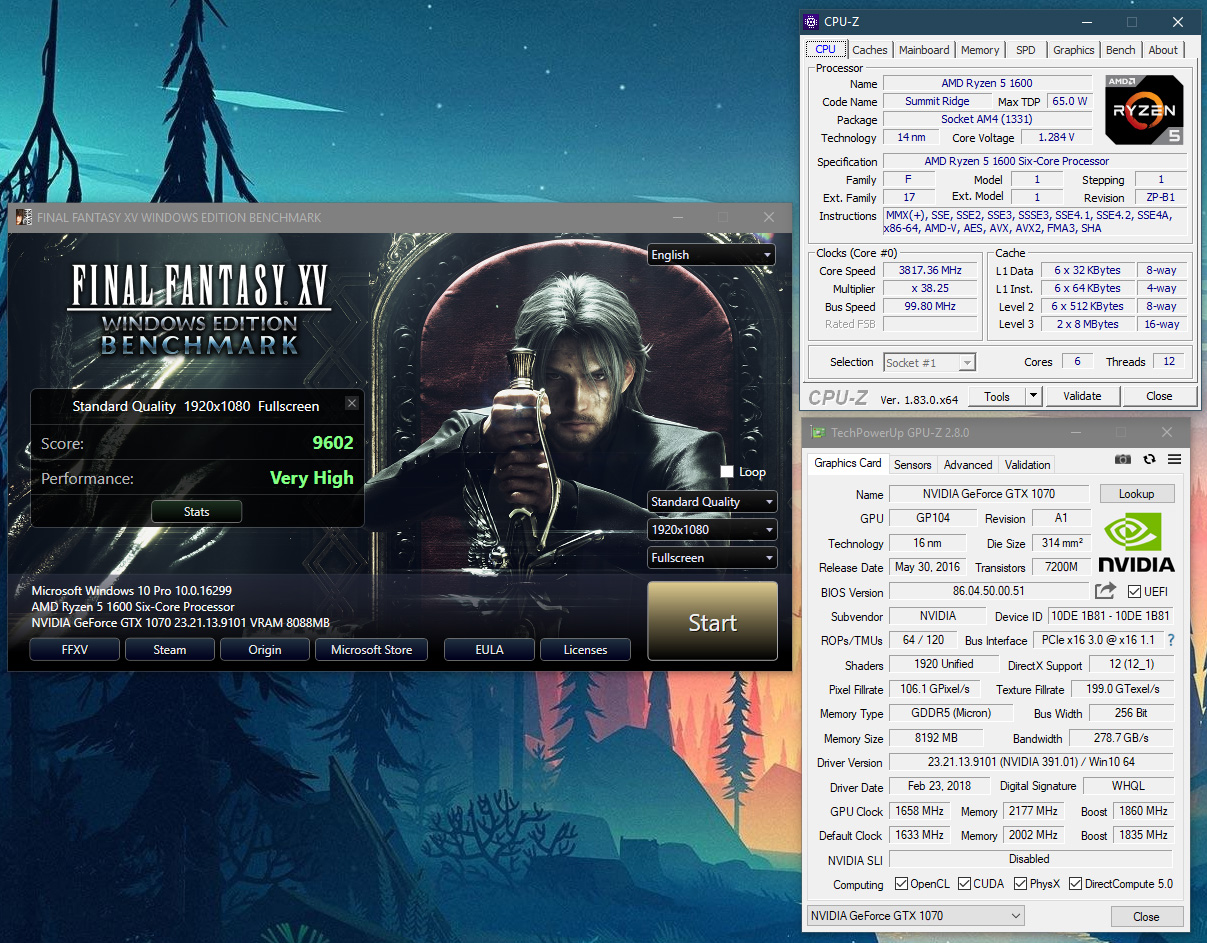The height and width of the screenshot is (943, 1207).
Task: Toggle the DirectCompute 5.0 checkbox
Action: pyautogui.click(x=1076, y=884)
